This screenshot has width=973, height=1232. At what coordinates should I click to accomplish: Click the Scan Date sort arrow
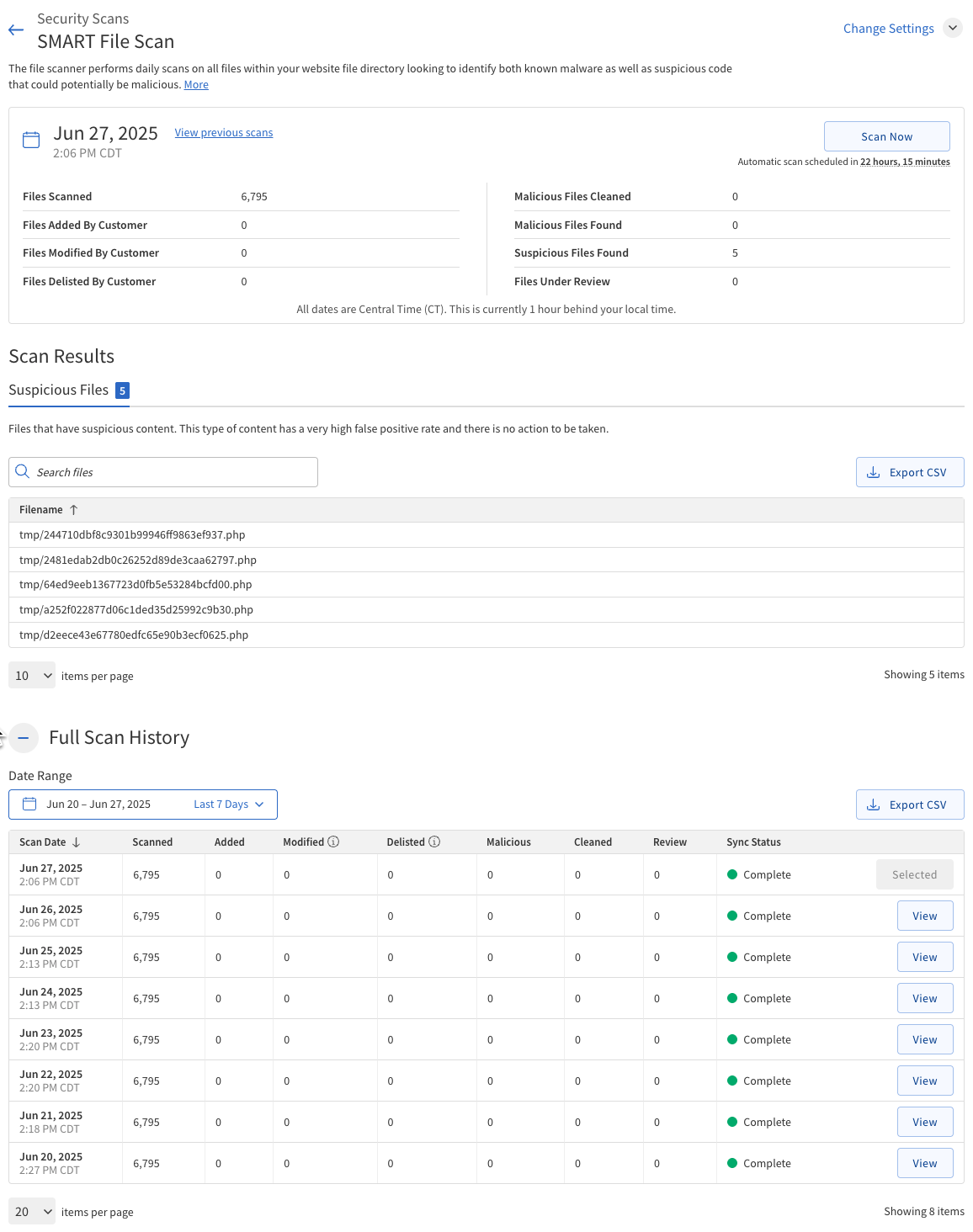coord(76,842)
